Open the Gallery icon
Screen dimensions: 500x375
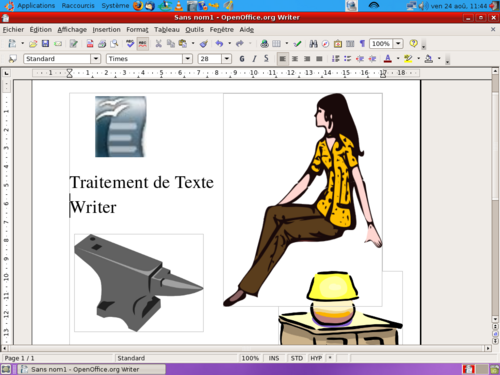pyautogui.click(x=338, y=44)
